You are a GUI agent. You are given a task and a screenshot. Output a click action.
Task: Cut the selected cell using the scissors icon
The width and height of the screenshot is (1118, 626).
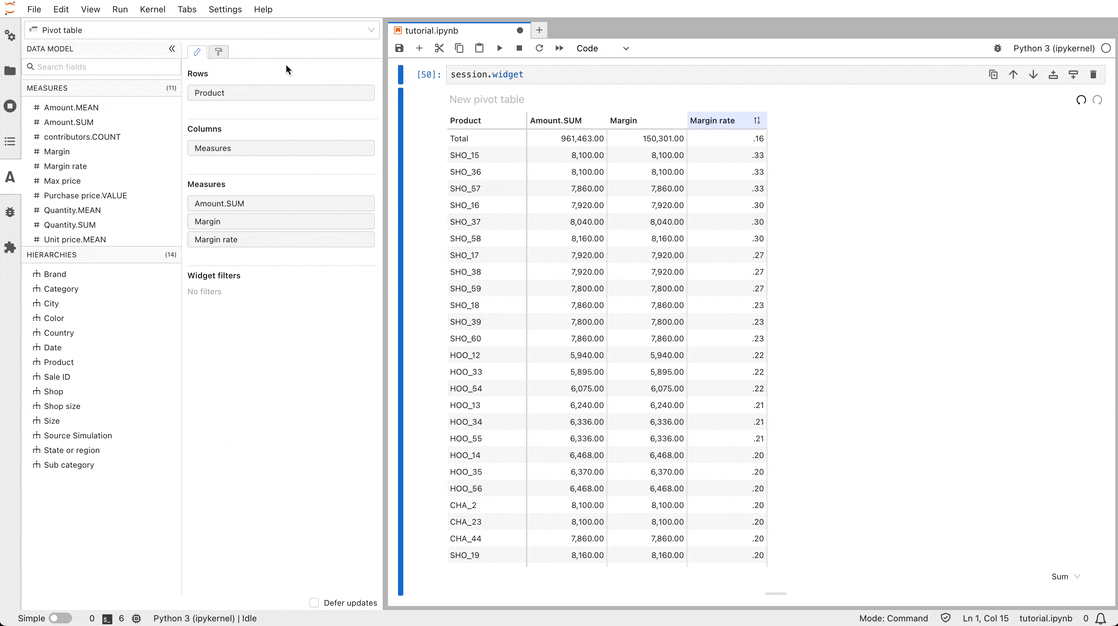click(x=439, y=48)
